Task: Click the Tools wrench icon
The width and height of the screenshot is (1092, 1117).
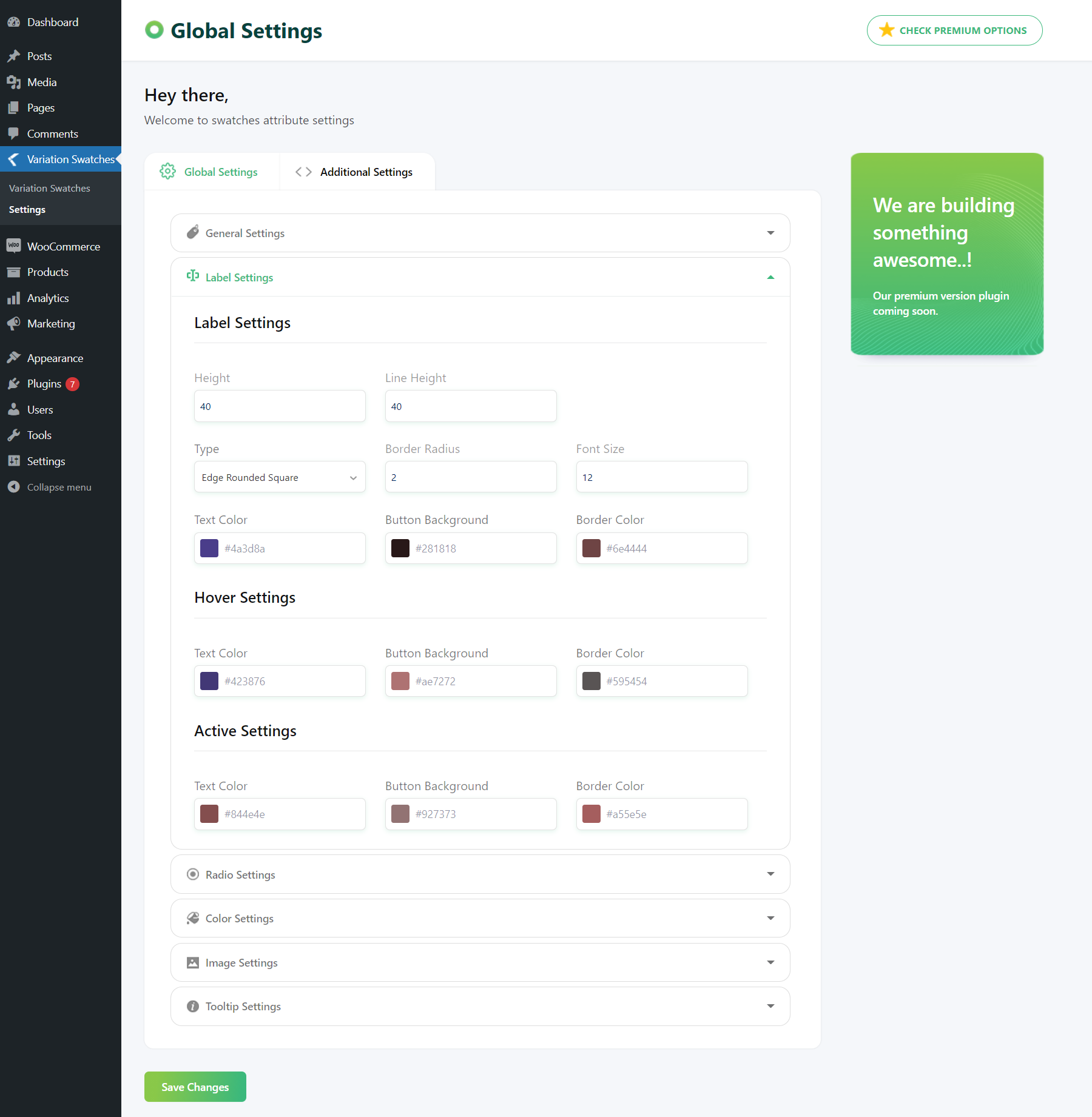Action: pyautogui.click(x=14, y=435)
